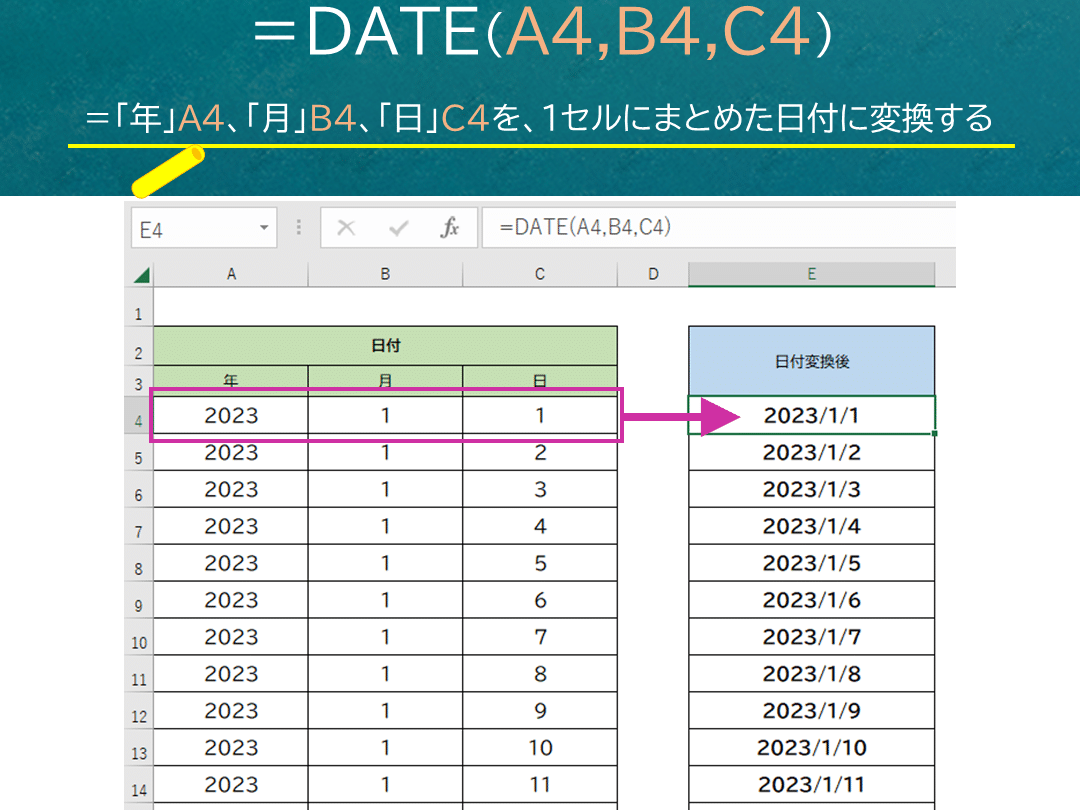Select the 年 column label cell
1080x810 pixels.
[x=230, y=379]
